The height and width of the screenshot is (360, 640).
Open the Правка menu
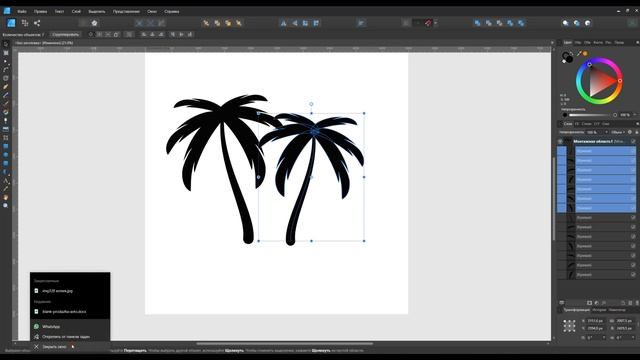point(40,11)
